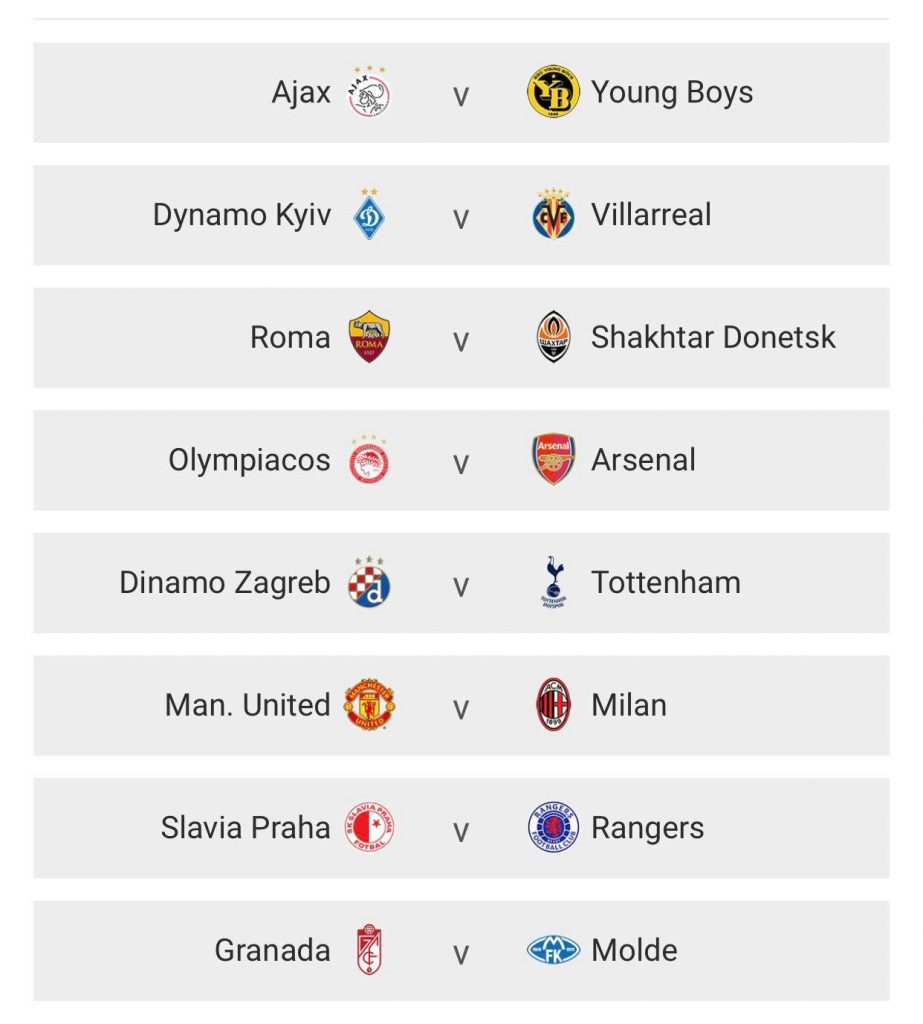Open the Roma wolf crest
The height and width of the screenshot is (1024, 923).
click(x=369, y=337)
